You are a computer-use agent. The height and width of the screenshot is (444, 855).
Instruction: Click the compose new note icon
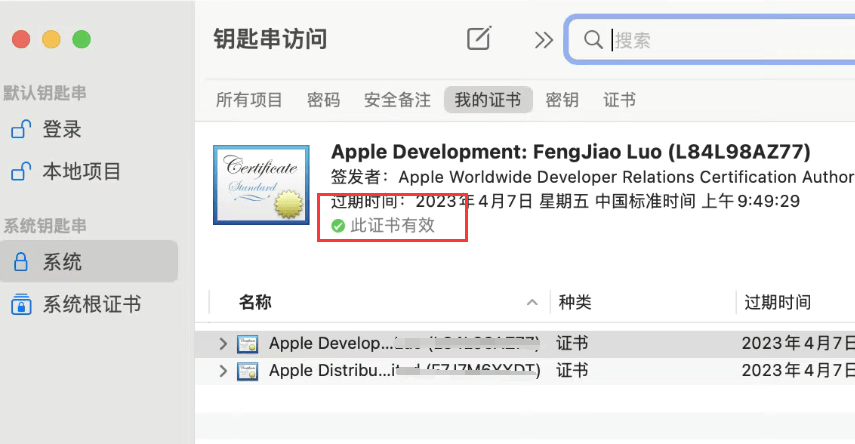tap(479, 39)
